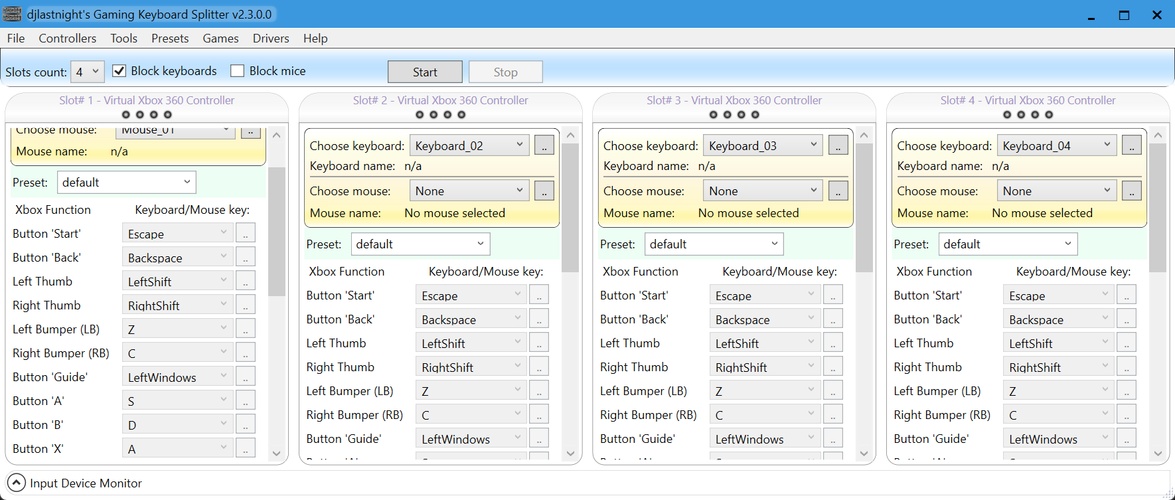Click Slot 1 key-assign button for Button 'Start'
This screenshot has height=500, width=1175.
coord(245,234)
